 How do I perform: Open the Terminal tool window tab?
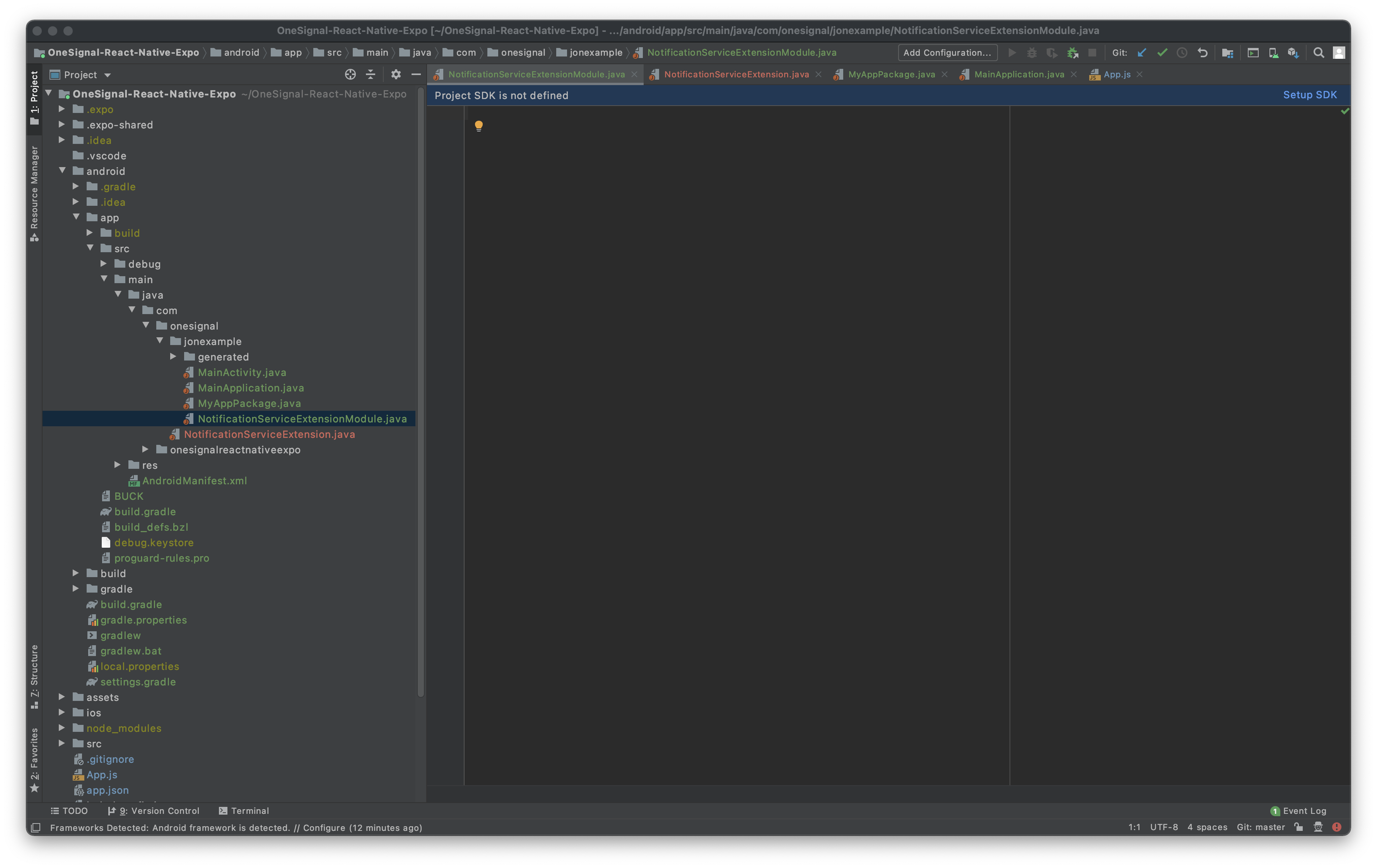(244, 810)
